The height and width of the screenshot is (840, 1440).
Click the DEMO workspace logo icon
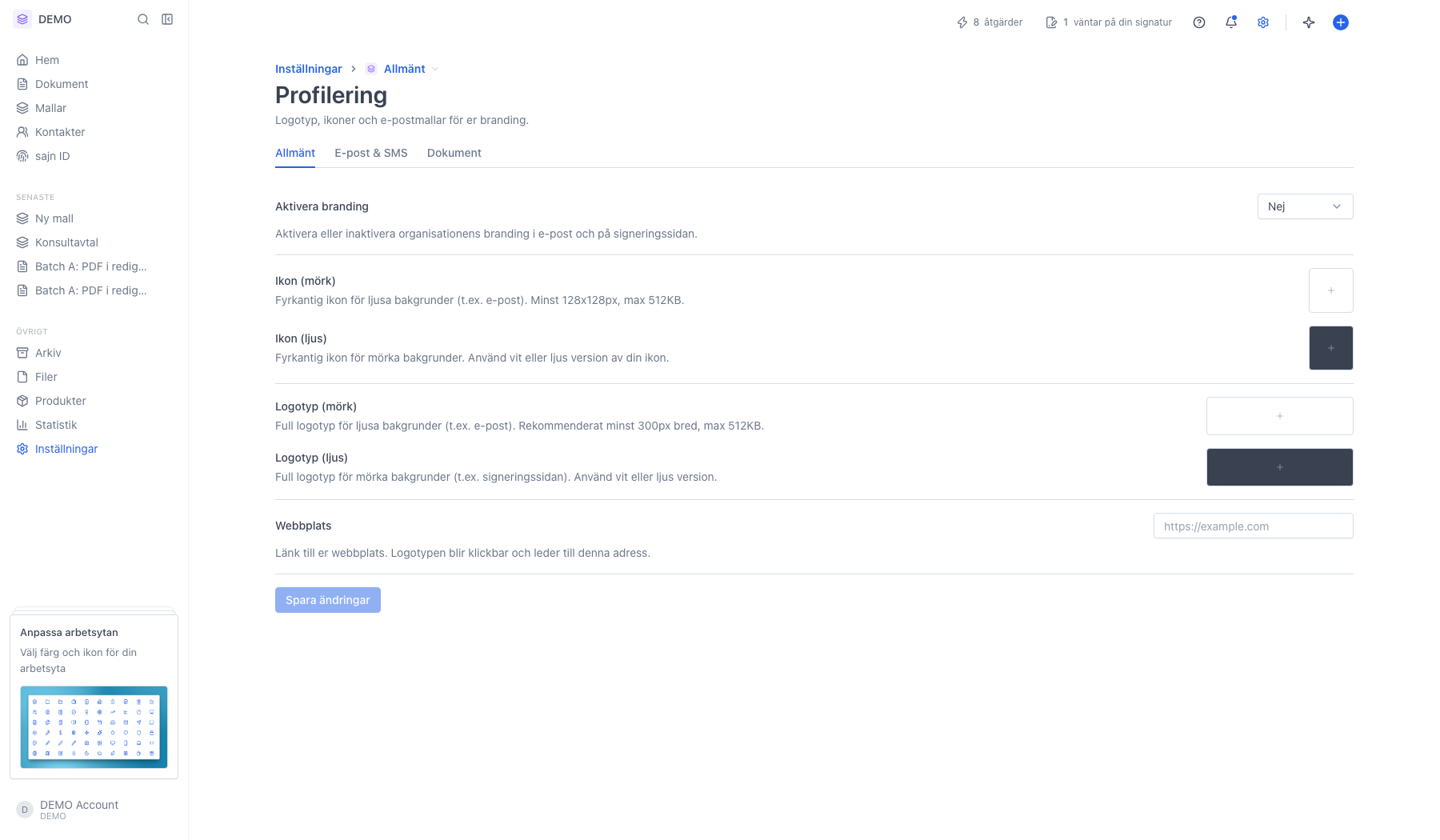click(x=22, y=19)
